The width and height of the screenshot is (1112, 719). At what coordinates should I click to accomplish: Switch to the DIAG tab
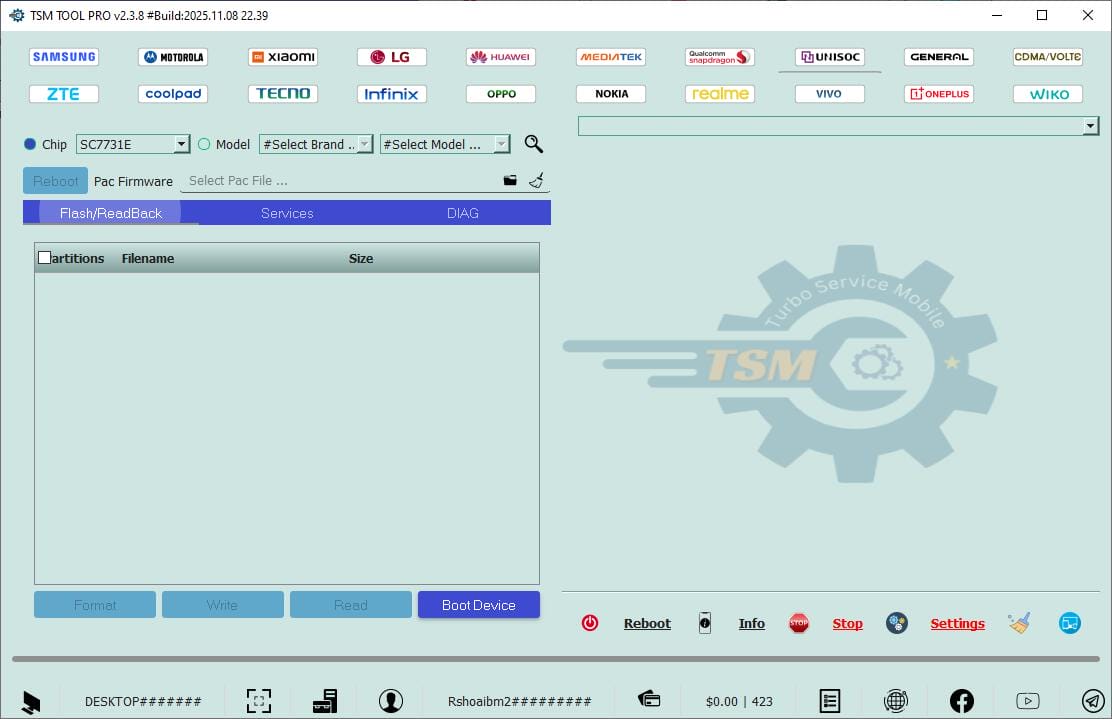click(462, 212)
